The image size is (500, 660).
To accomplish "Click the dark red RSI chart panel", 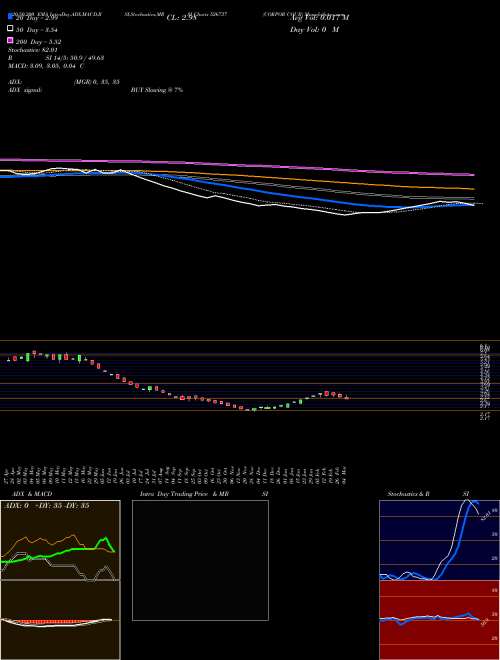I will click(439, 620).
